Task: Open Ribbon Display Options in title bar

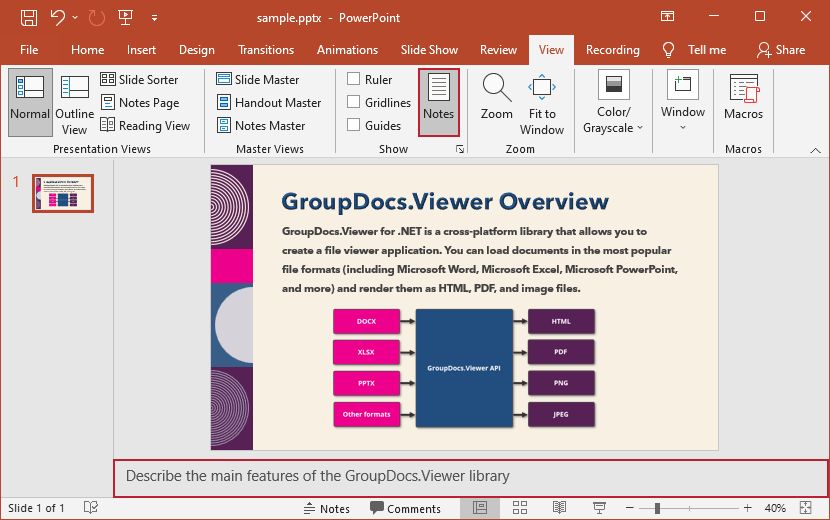Action: (667, 16)
